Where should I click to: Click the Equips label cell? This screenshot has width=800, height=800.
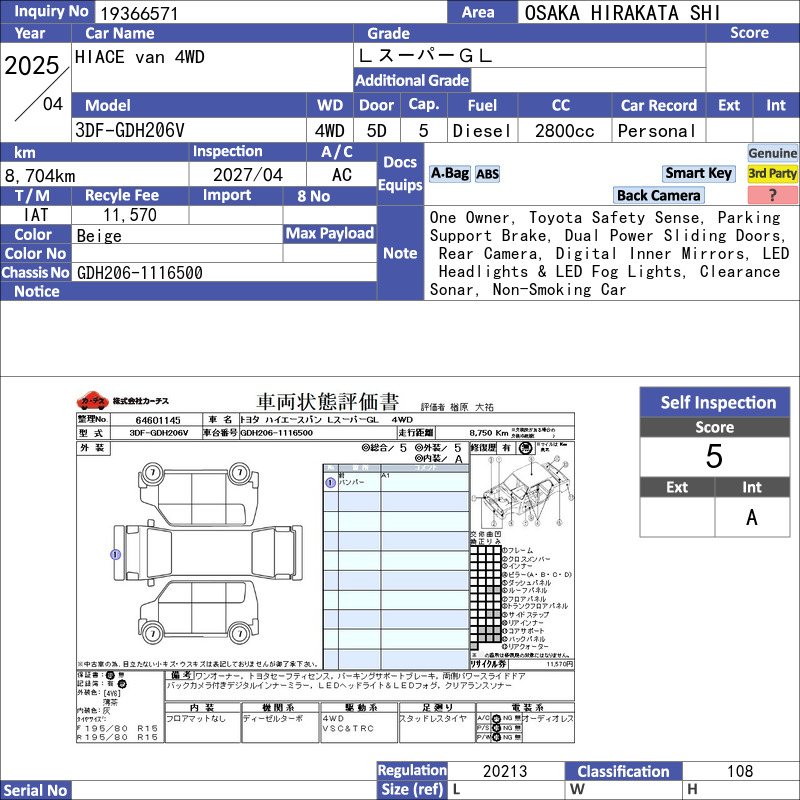[x=401, y=185]
